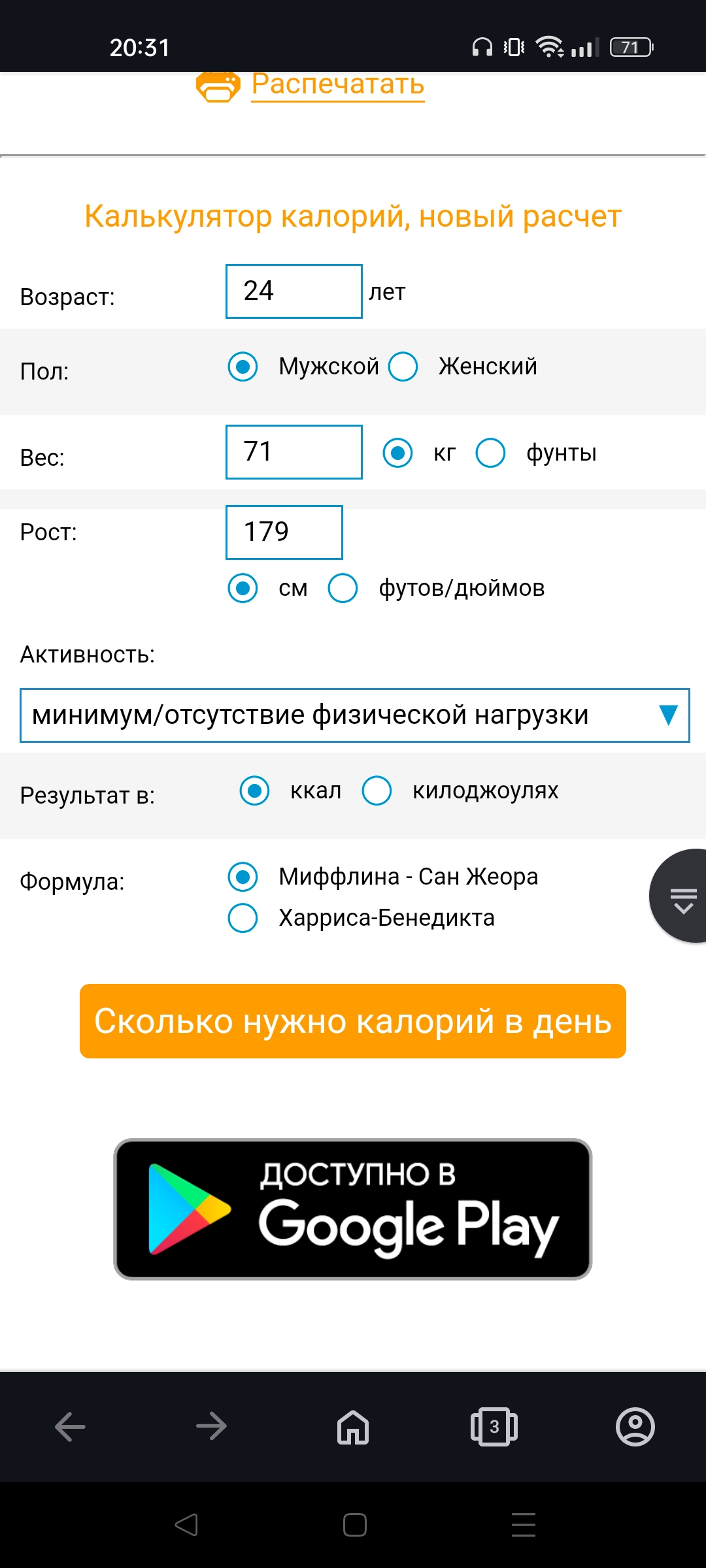This screenshot has height=1568, width=706.
Task: Open the browser profile account icon
Action: pyautogui.click(x=635, y=1426)
